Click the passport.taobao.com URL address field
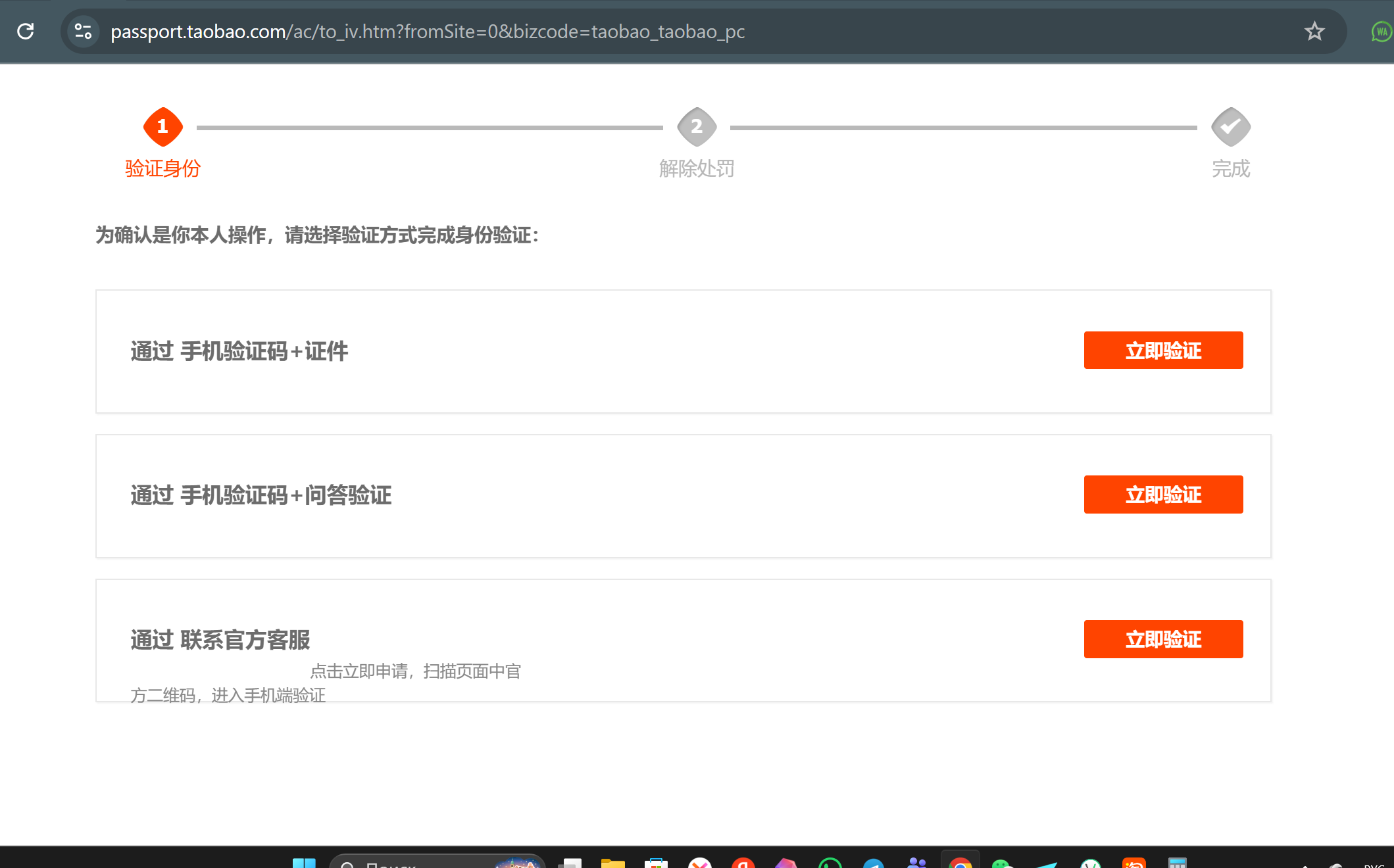The image size is (1394, 868). click(428, 31)
